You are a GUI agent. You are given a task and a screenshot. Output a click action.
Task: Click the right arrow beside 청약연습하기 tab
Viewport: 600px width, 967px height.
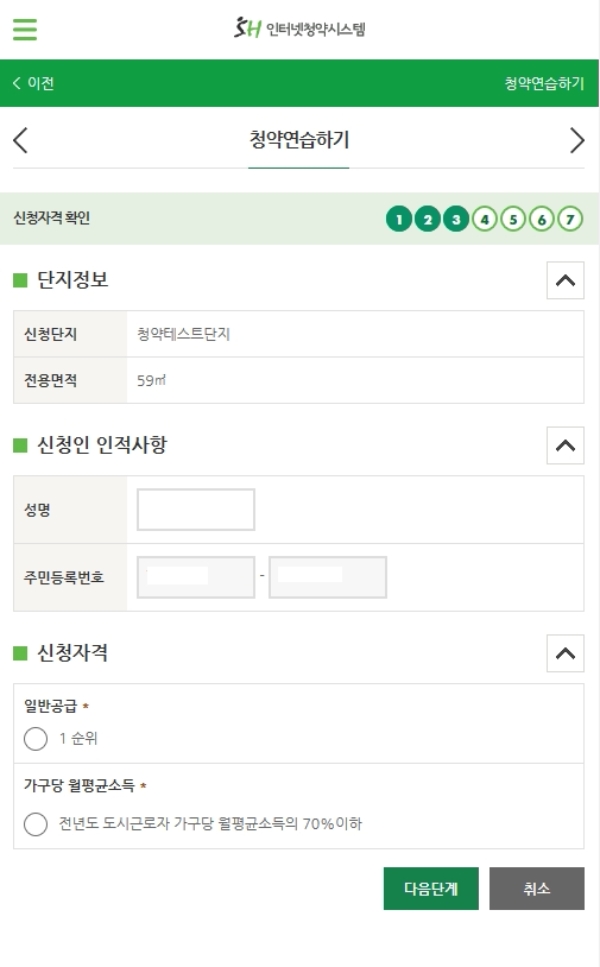tap(577, 140)
